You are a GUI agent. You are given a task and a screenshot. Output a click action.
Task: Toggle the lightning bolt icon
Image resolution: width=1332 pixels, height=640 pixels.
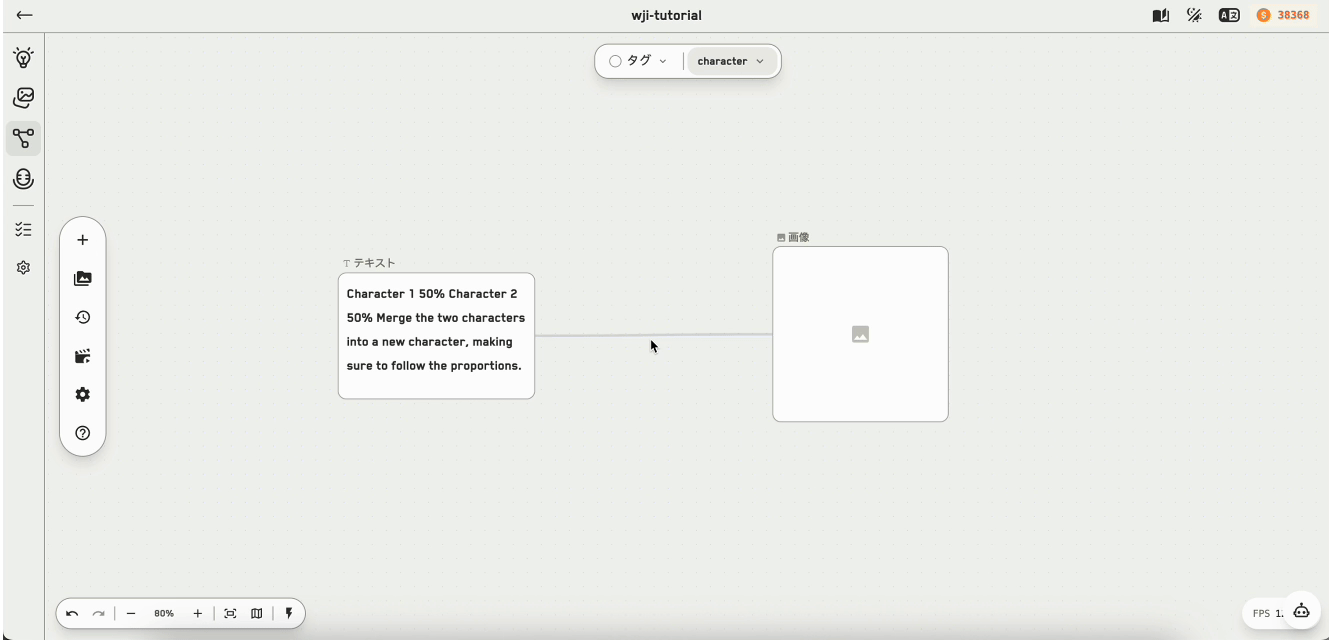289,614
